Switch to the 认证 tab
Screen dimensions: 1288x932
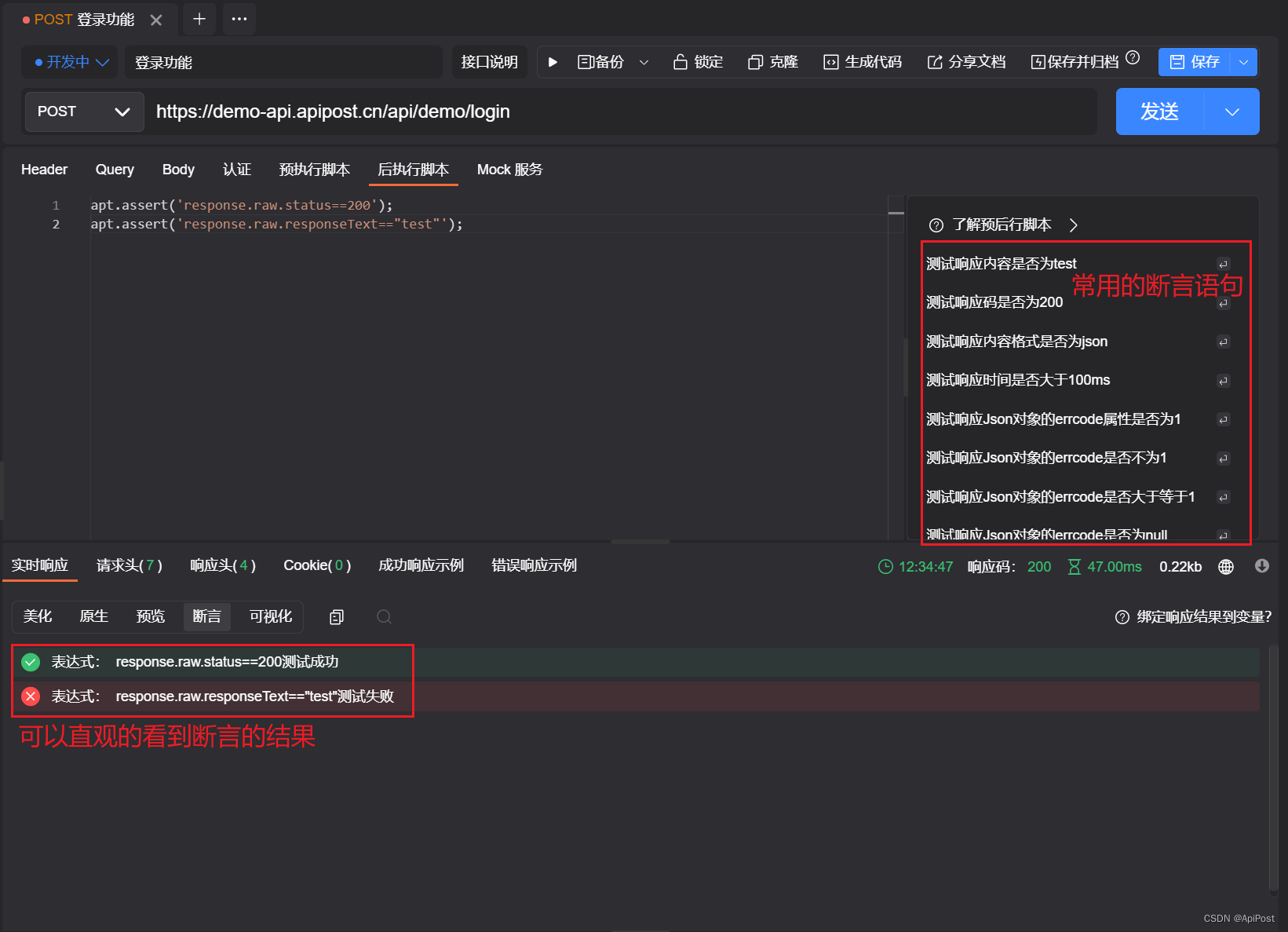pos(237,170)
